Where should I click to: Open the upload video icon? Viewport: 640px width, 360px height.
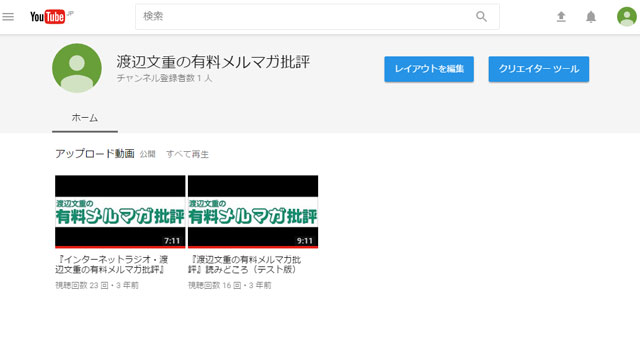[561, 17]
